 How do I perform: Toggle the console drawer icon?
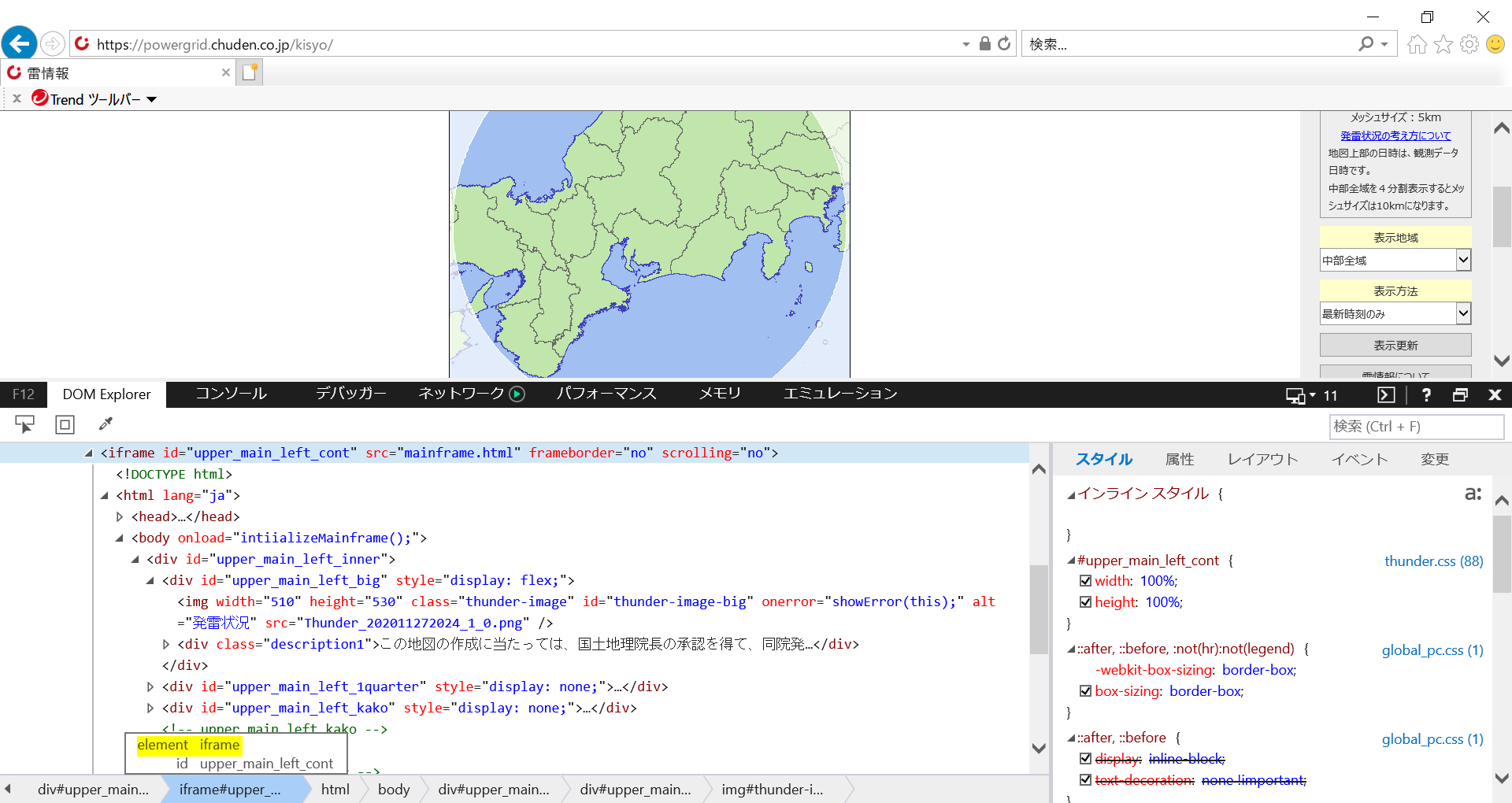coord(1386,395)
